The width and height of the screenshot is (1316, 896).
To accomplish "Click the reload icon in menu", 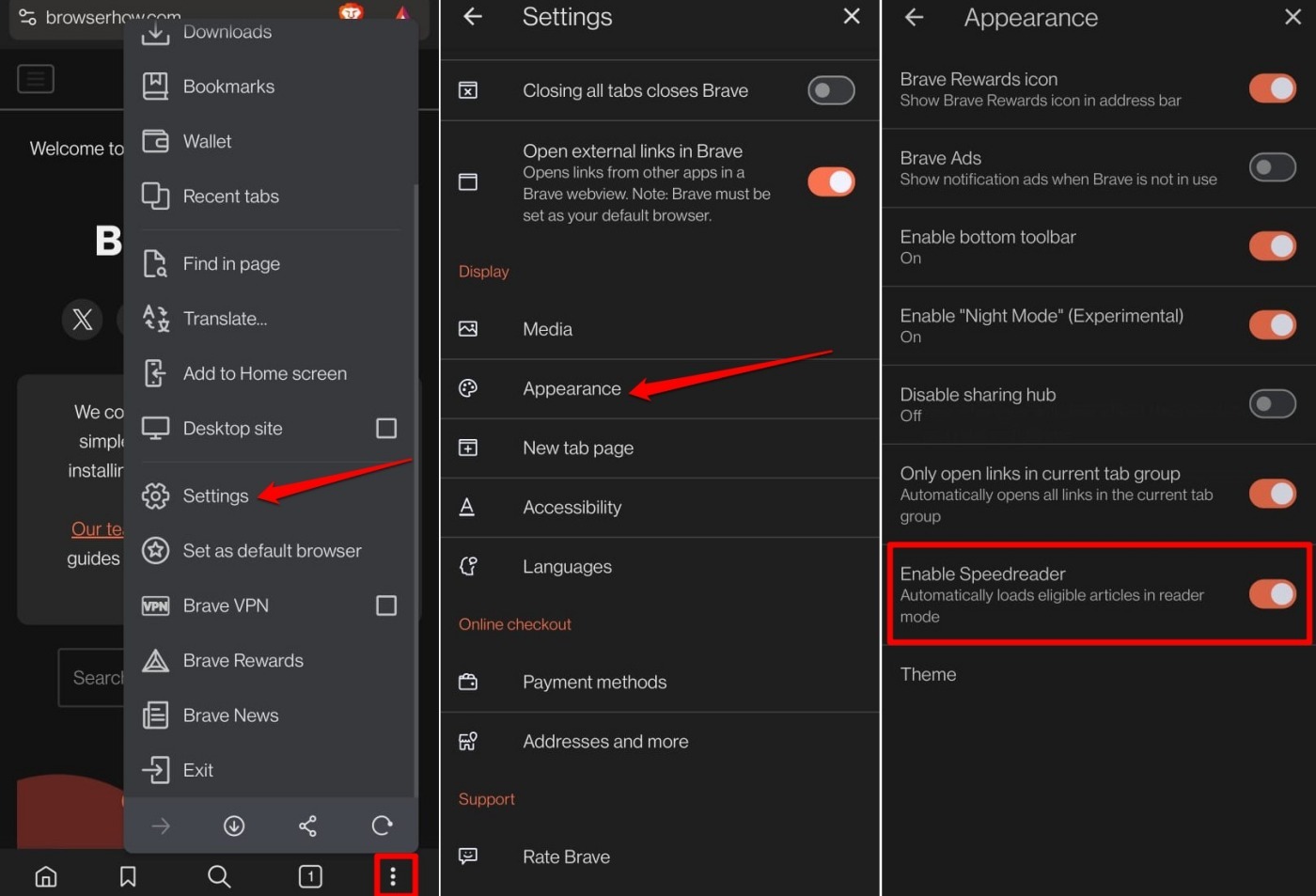I will pyautogui.click(x=382, y=825).
